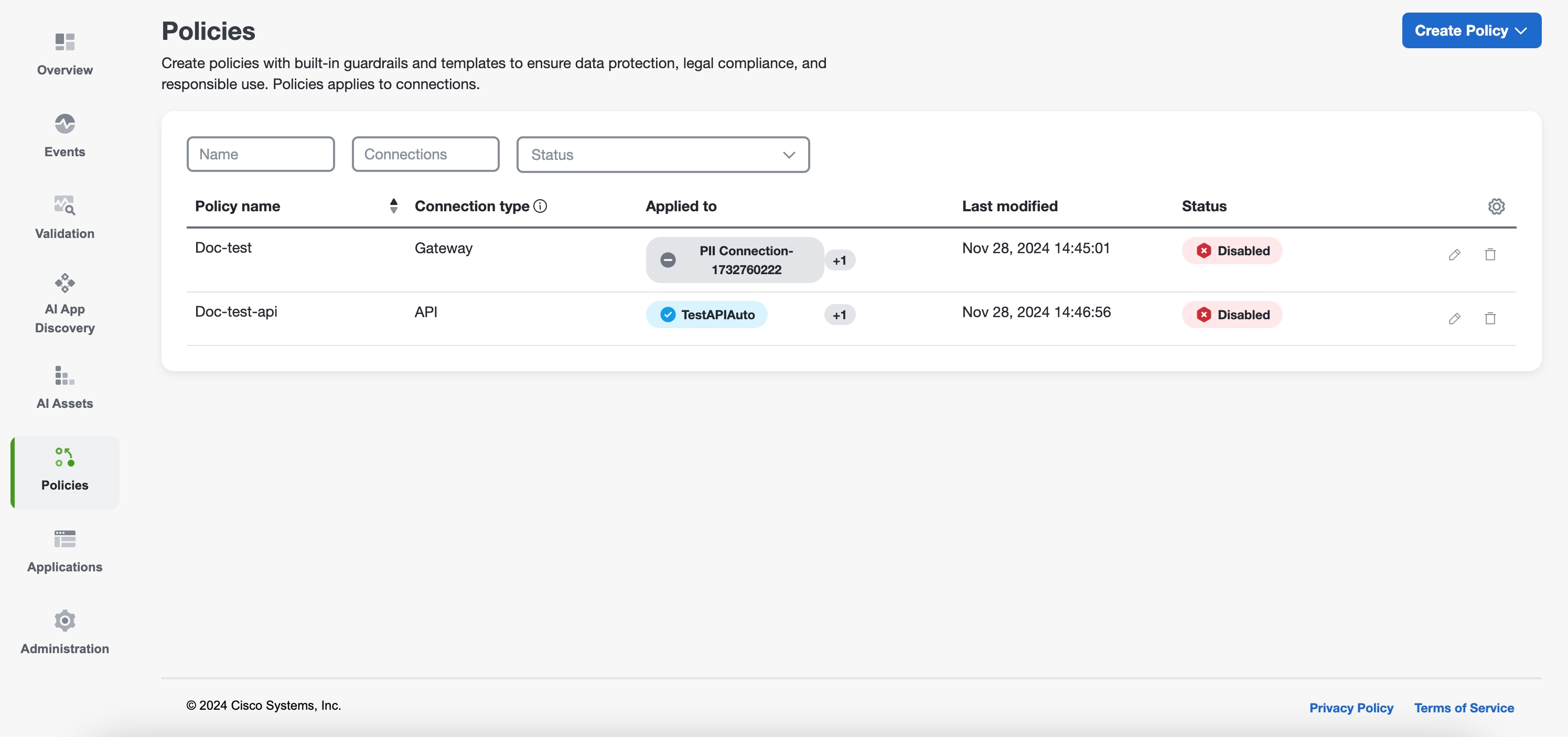Sort by Policy name arrows
The image size is (1568, 737).
394,205
